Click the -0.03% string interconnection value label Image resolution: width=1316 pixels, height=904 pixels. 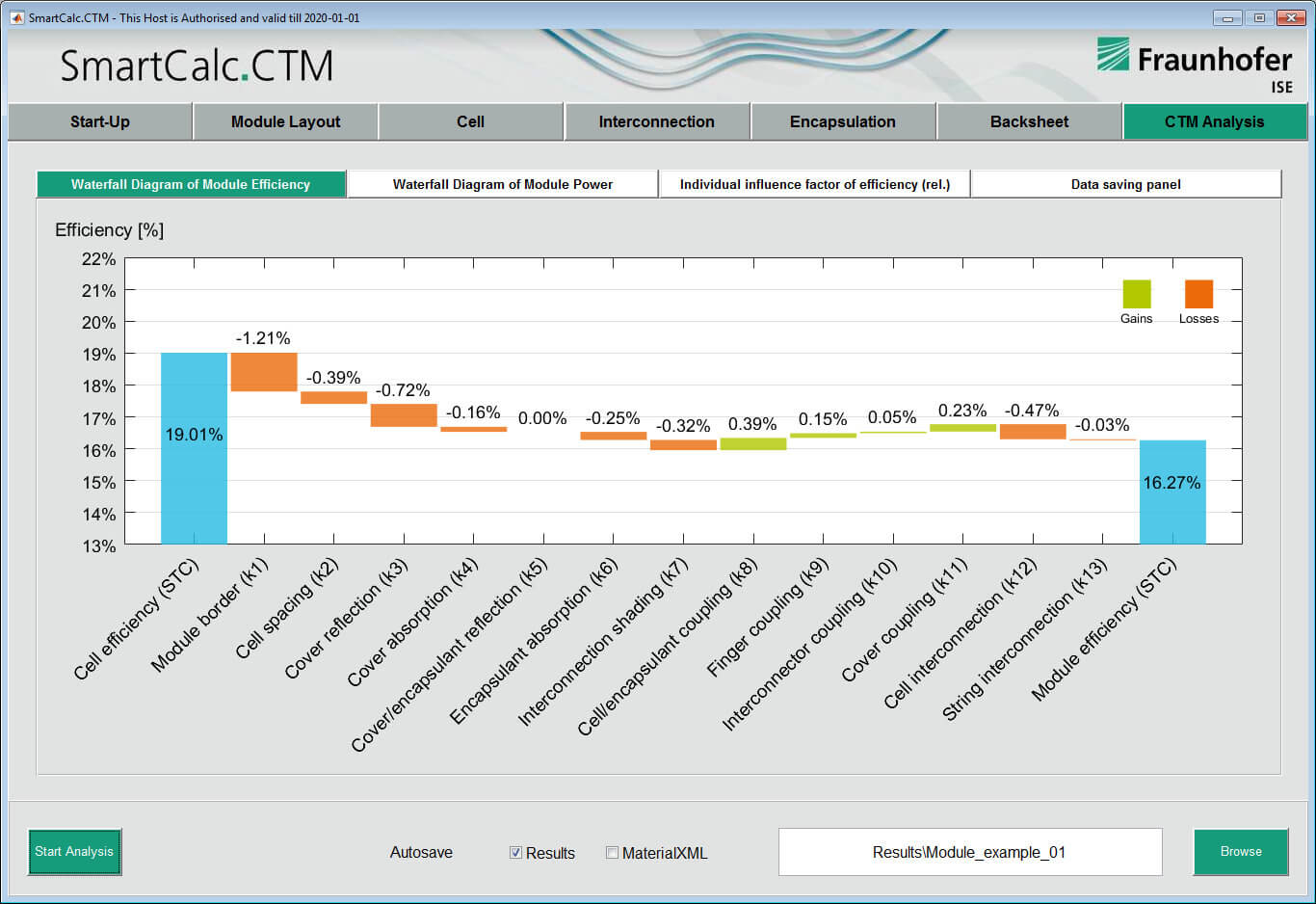(x=1102, y=425)
